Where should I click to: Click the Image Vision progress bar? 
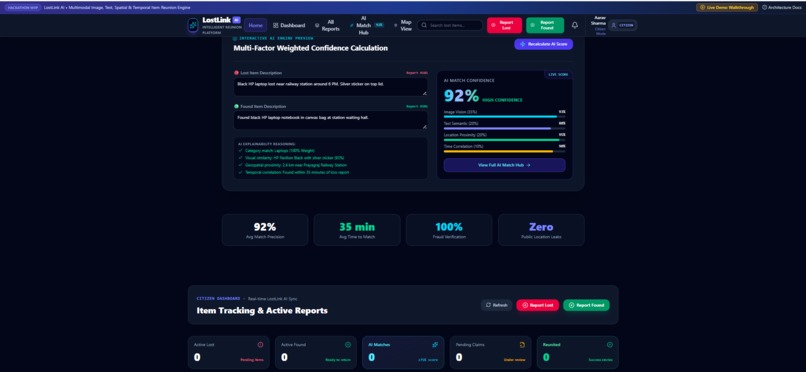click(x=504, y=117)
